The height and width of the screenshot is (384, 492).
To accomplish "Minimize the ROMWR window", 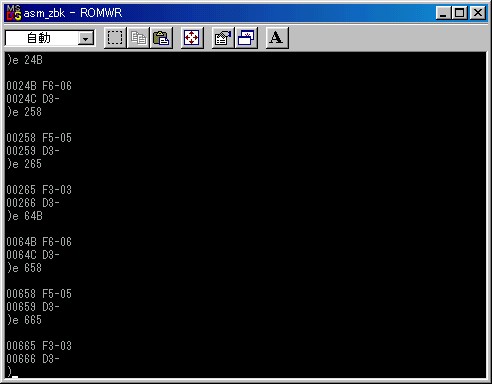I will [443, 13].
